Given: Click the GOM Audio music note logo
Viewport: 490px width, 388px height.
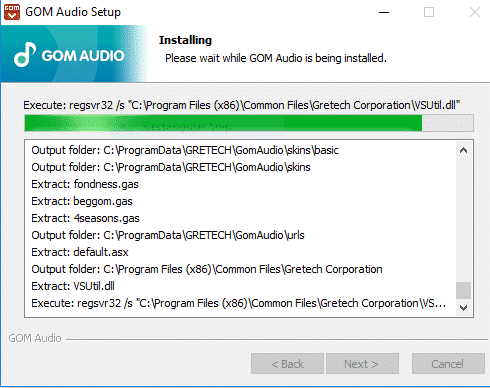Looking at the screenshot, I should pyautogui.click(x=25, y=54).
